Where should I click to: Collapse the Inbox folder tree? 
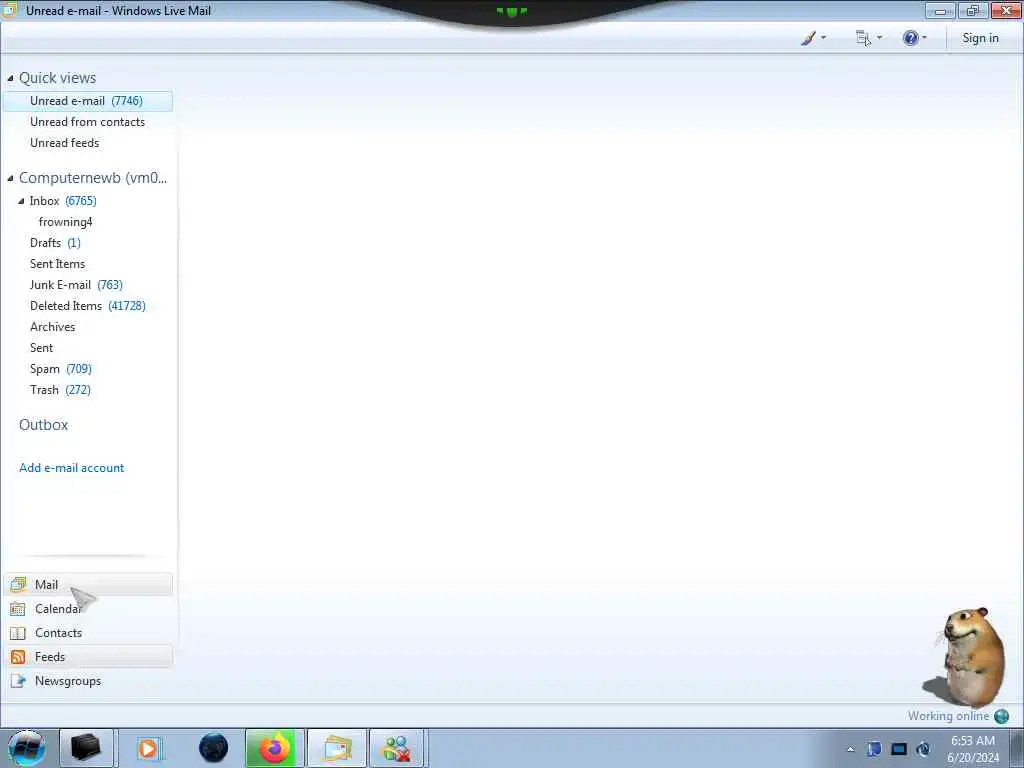[21, 201]
